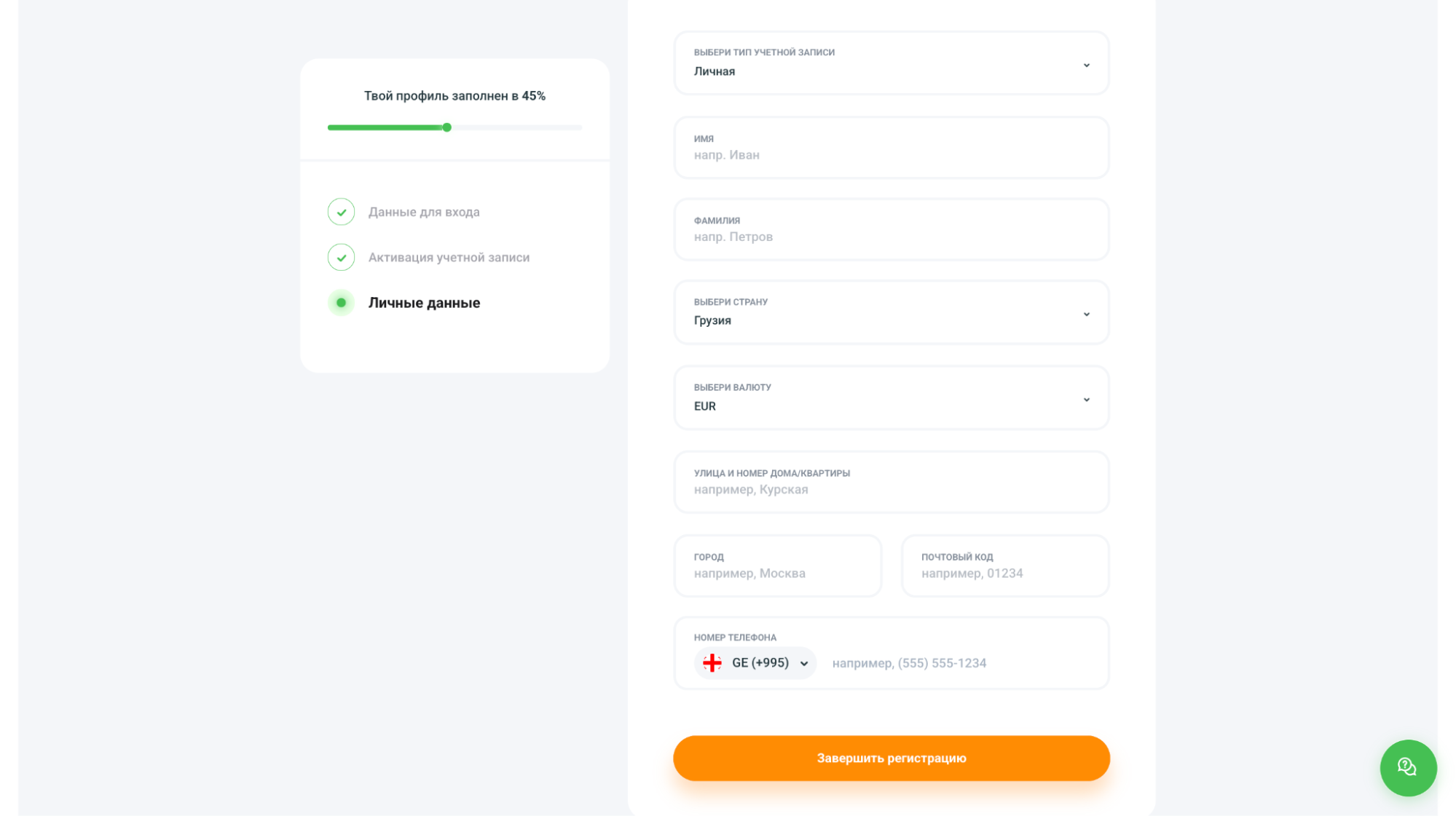Focus the Имя input field
Image resolution: width=1456 pixels, height=816 pixels.
[891, 147]
